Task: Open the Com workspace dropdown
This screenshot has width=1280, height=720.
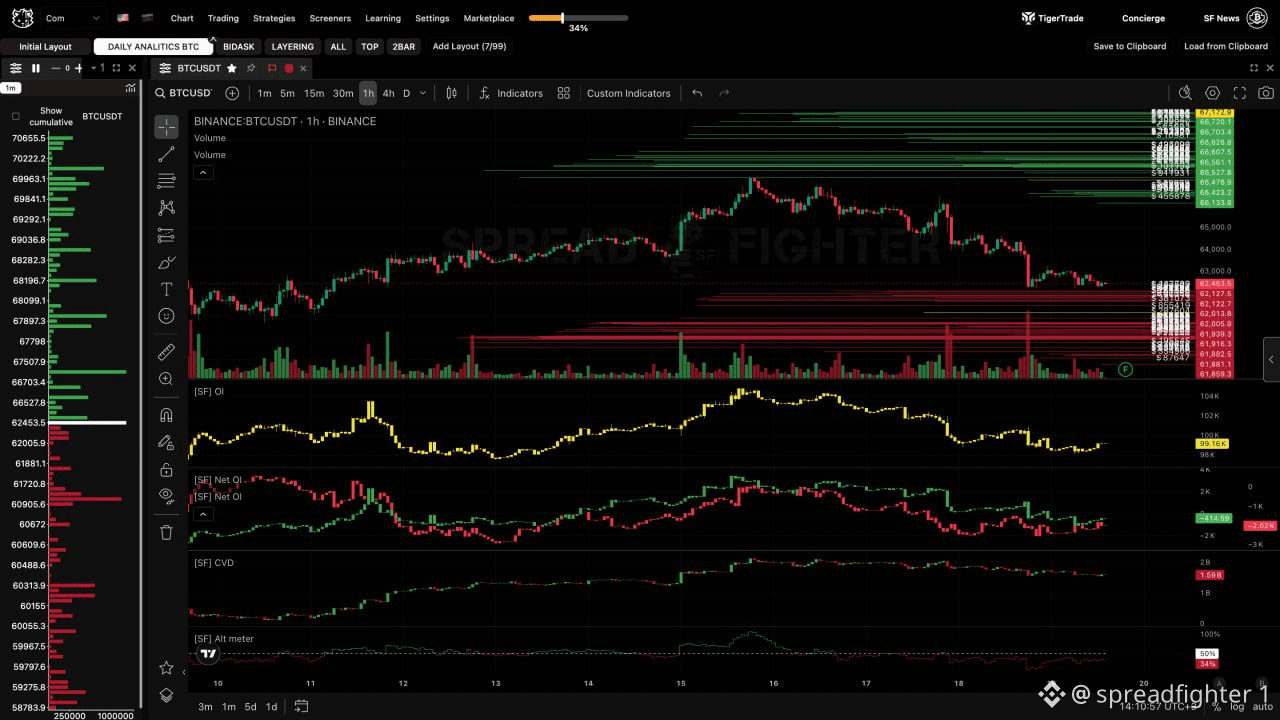Action: (73, 18)
